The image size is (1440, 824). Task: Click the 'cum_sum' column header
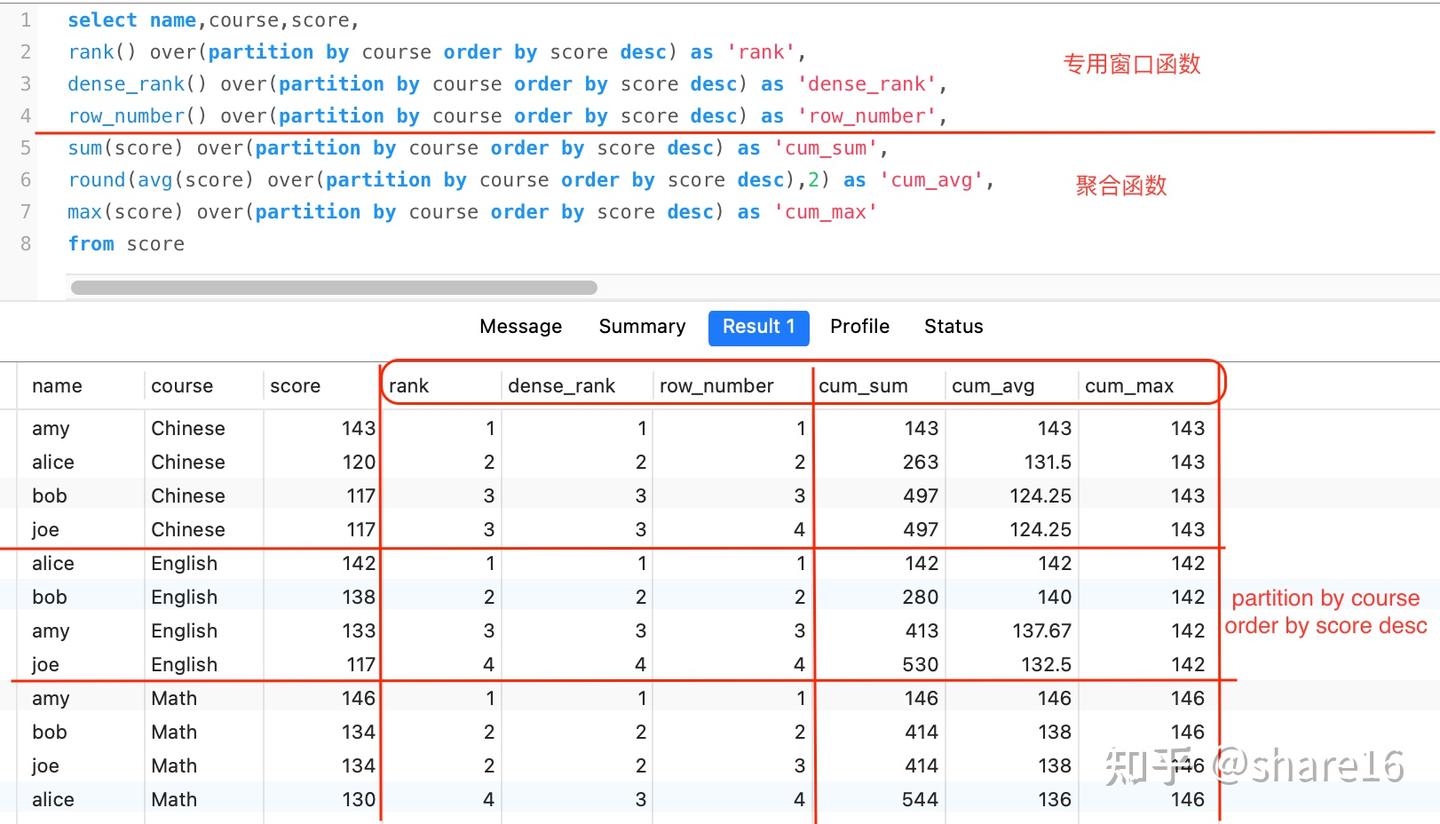(x=863, y=386)
